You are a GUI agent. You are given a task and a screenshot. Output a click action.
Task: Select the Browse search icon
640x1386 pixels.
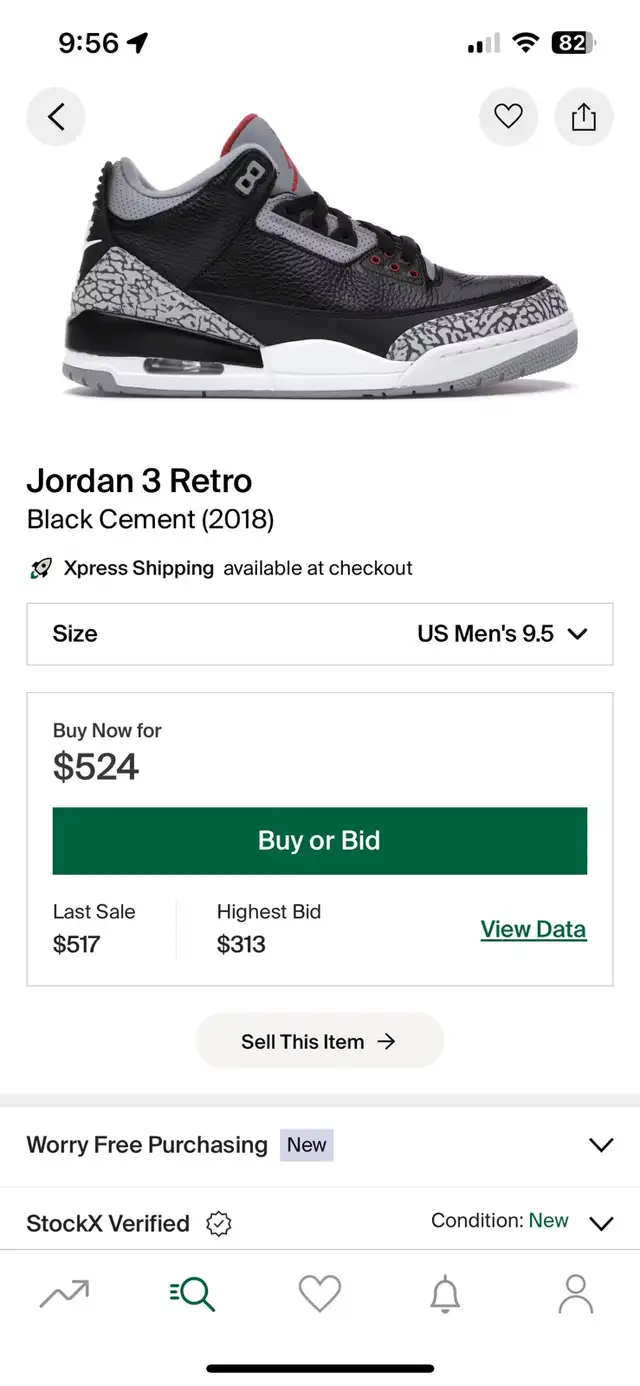pos(192,1292)
